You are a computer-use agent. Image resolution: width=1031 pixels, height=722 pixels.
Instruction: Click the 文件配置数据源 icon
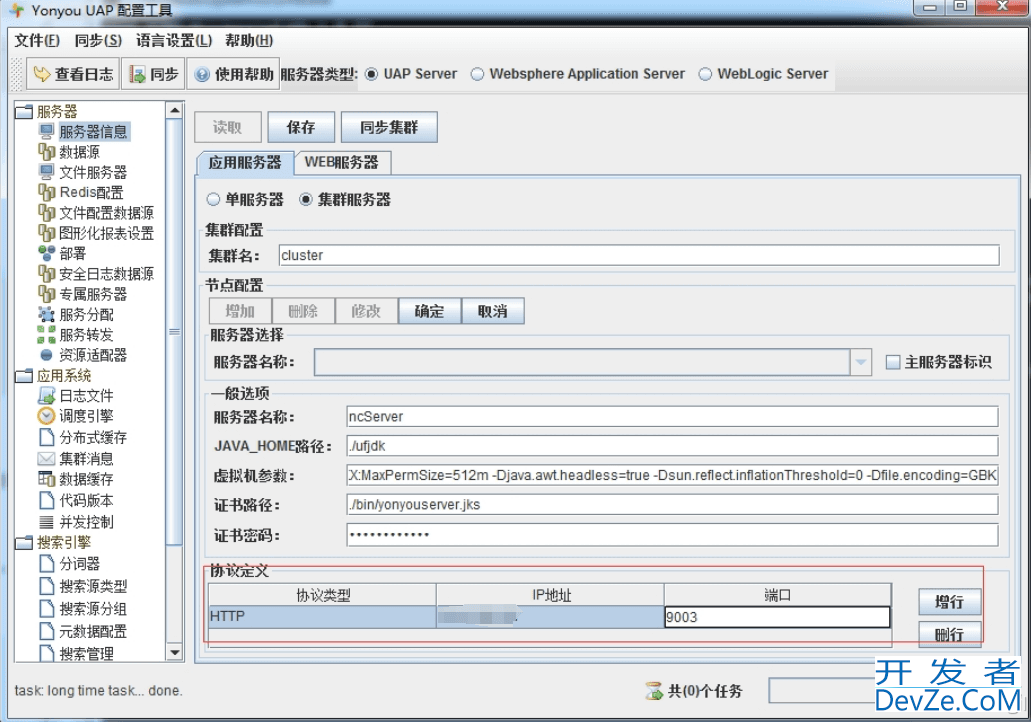pos(47,213)
